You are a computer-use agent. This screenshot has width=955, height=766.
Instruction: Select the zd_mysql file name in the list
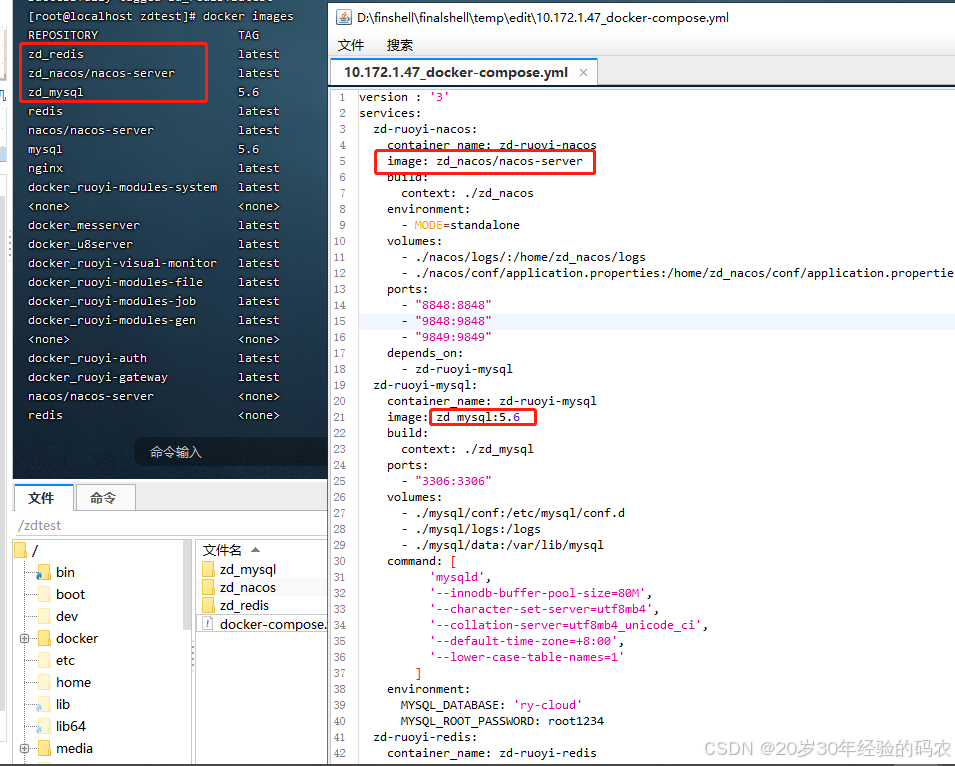coord(248,569)
